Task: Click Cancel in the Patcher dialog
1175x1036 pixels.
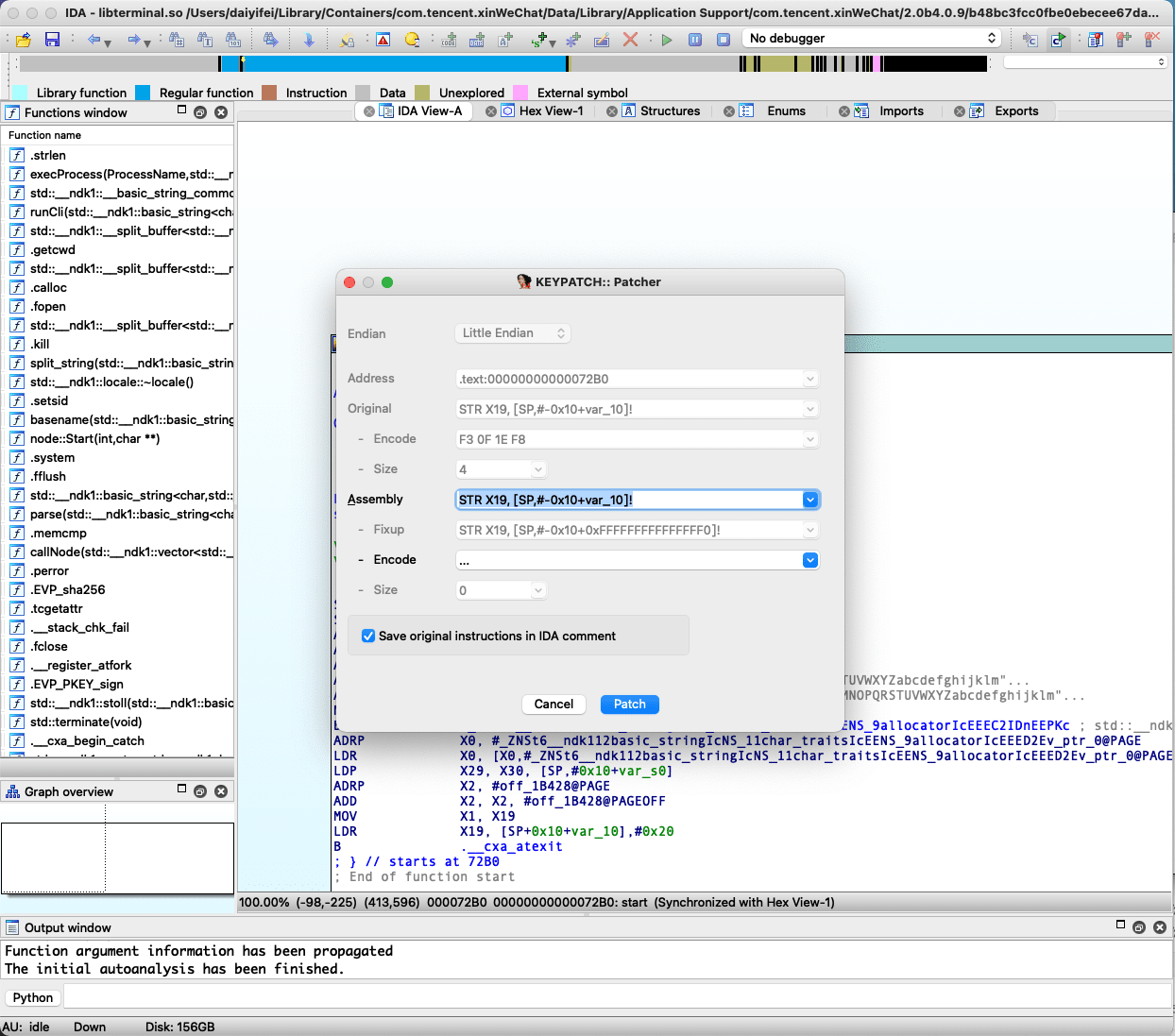Action: click(553, 705)
